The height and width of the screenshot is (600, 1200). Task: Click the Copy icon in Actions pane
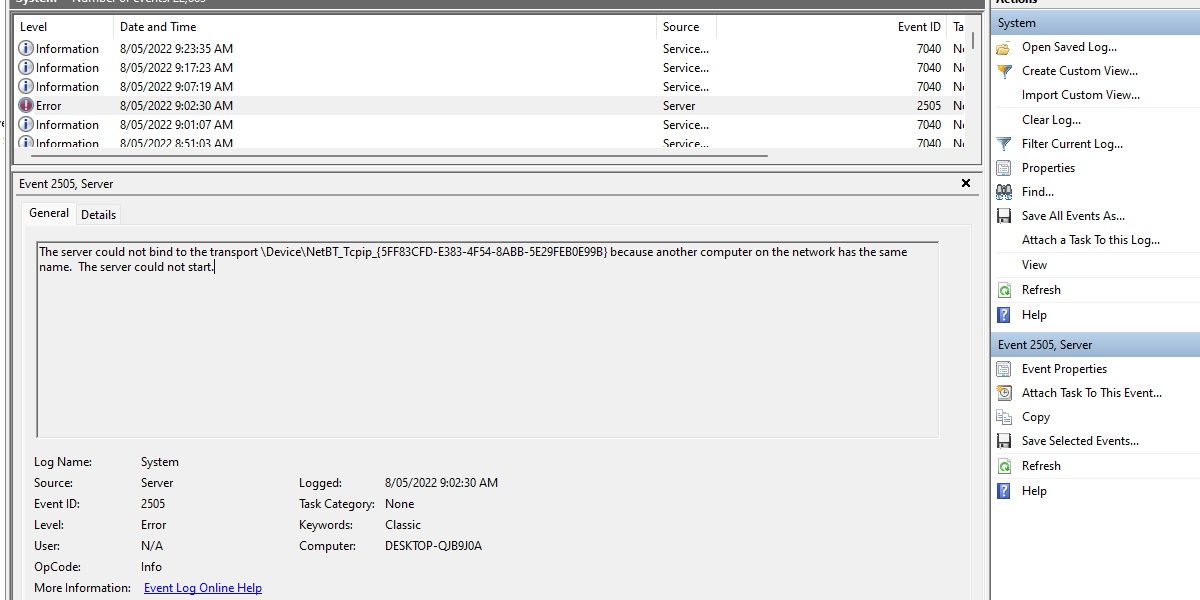pos(1004,417)
